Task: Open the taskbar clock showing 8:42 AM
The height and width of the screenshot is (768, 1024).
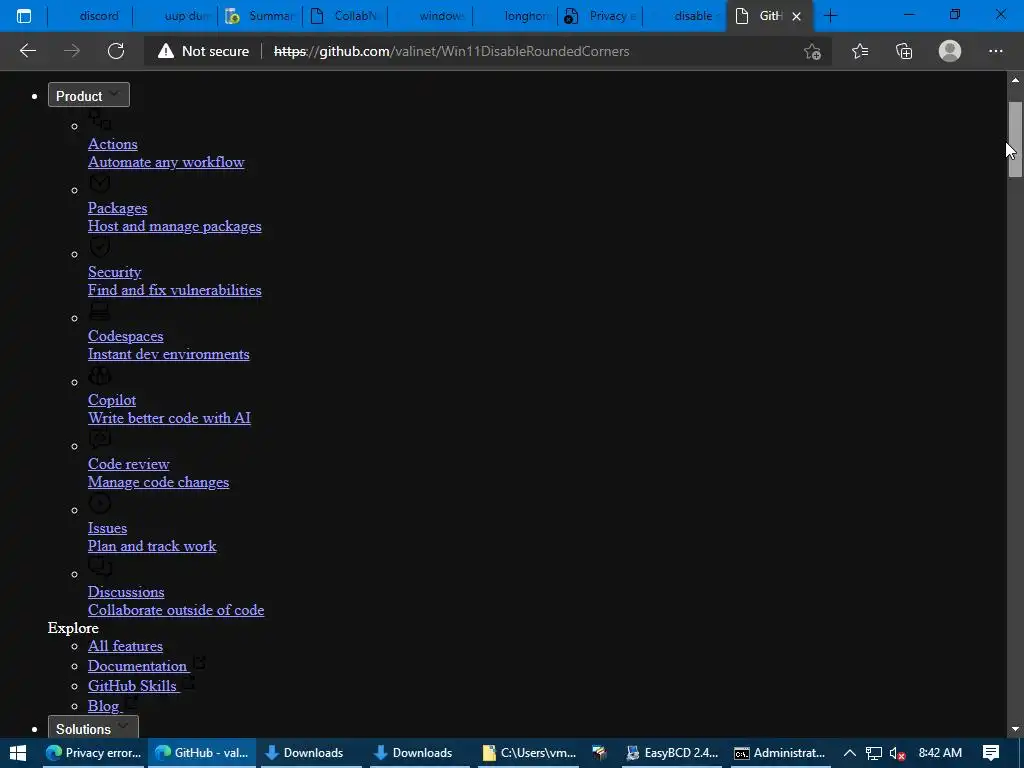Action: tap(940, 753)
